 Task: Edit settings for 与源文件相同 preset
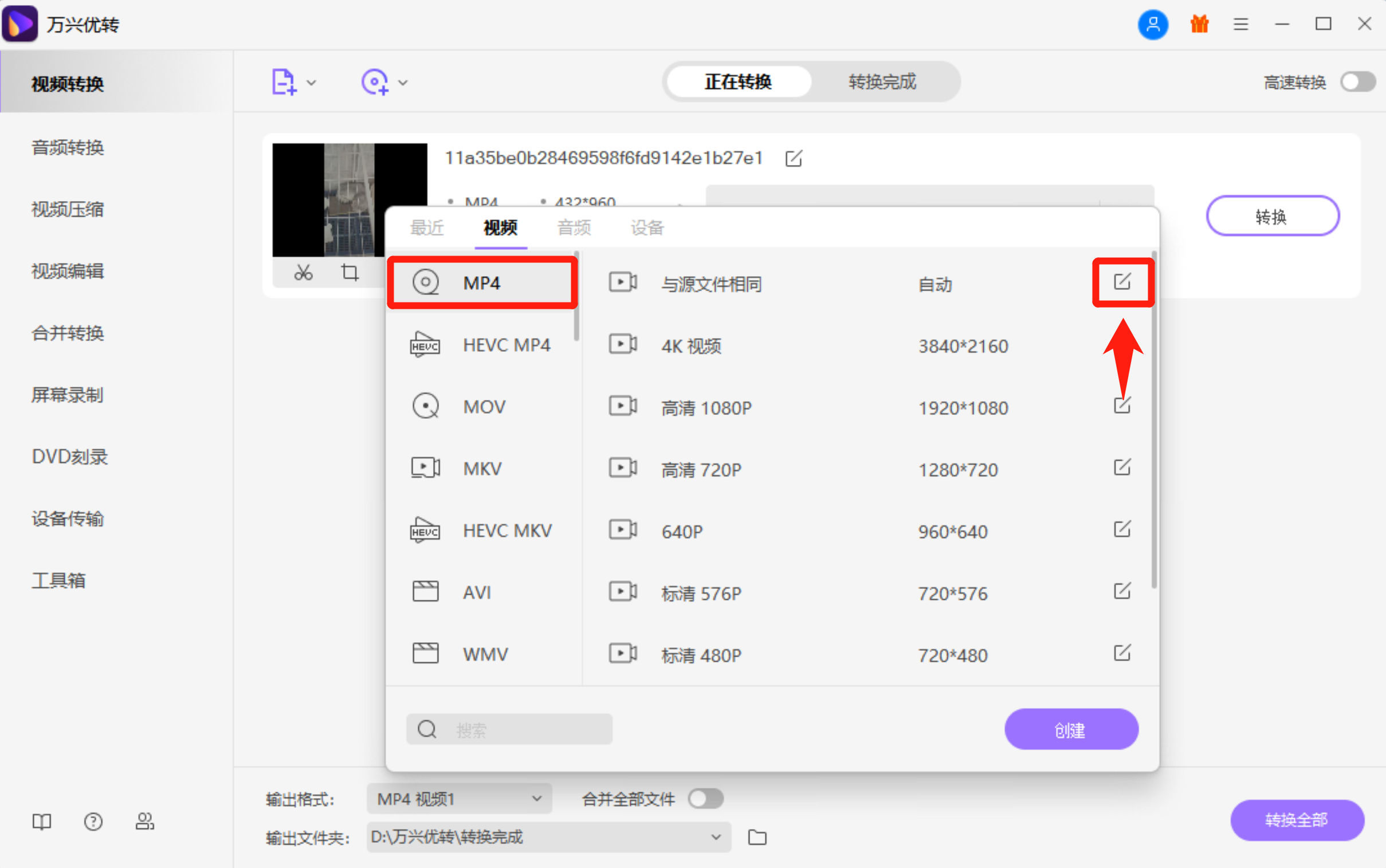1122,282
